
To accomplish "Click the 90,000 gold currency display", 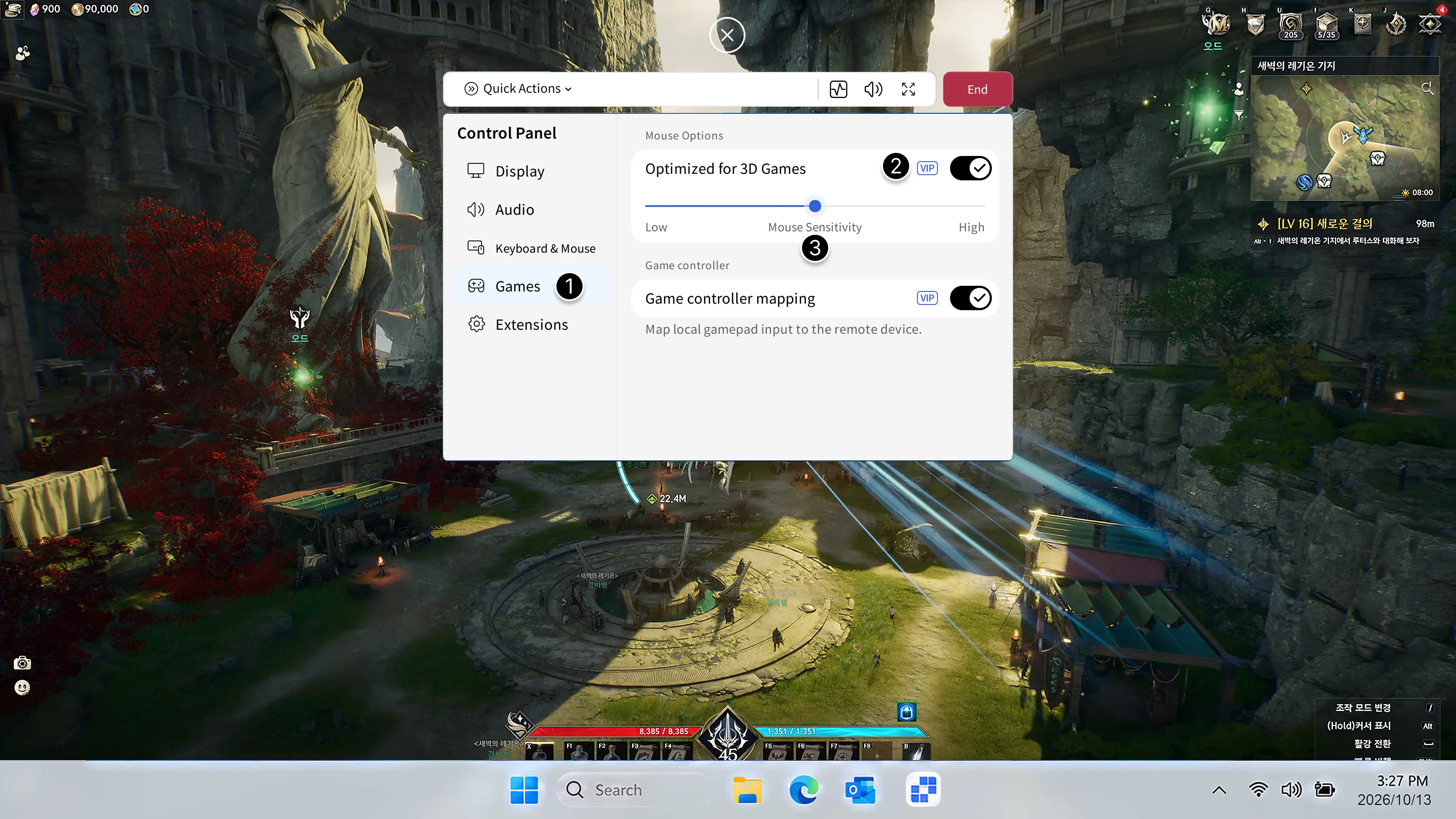I will tap(95, 9).
